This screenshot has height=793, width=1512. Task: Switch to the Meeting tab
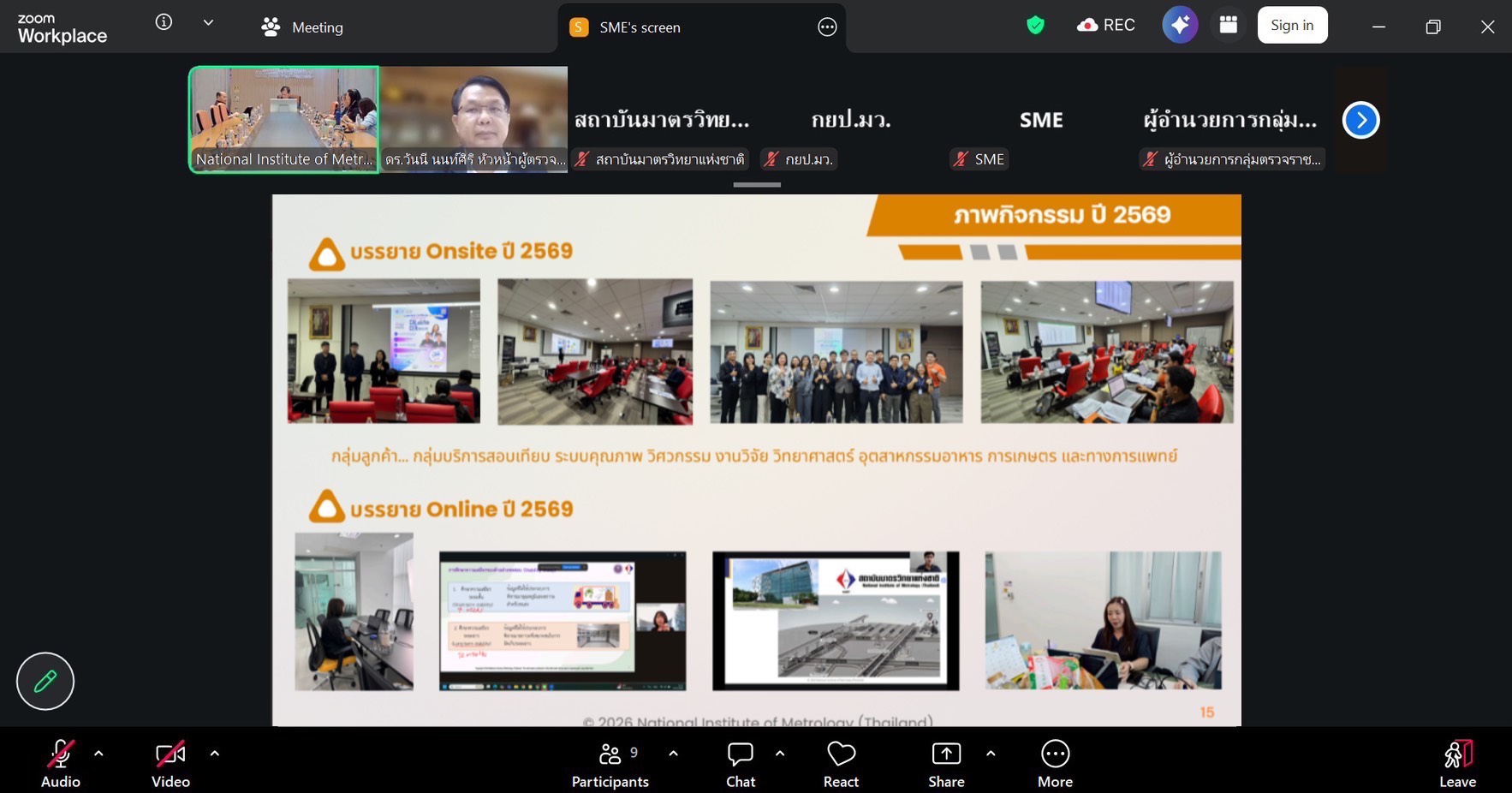point(302,27)
